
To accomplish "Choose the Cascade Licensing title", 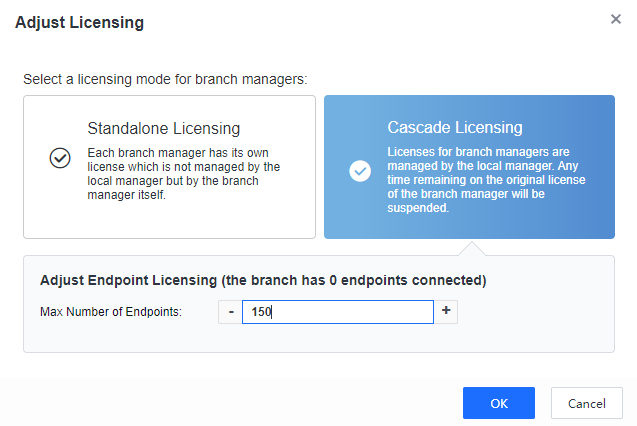I will [455, 128].
